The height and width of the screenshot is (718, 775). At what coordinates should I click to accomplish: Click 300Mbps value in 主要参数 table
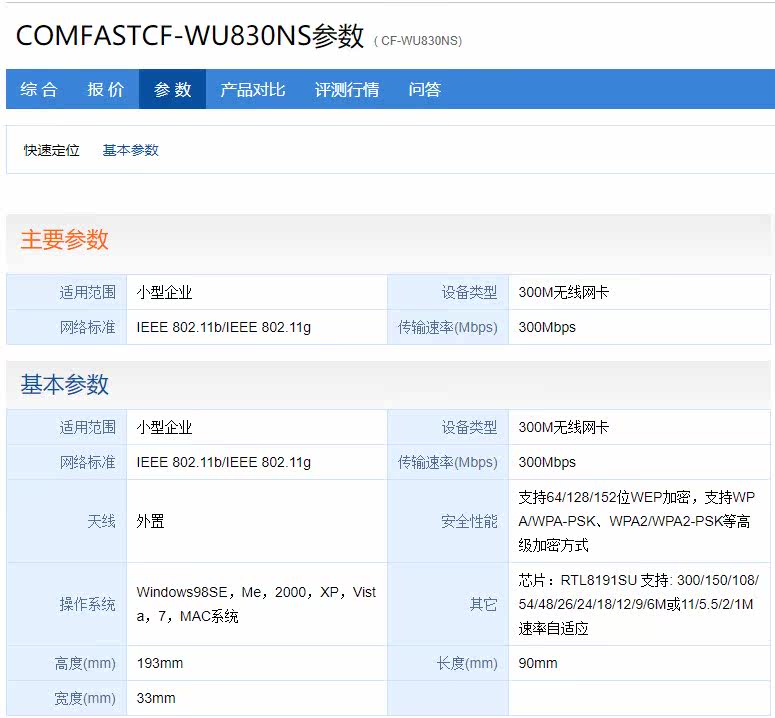pyautogui.click(x=547, y=327)
